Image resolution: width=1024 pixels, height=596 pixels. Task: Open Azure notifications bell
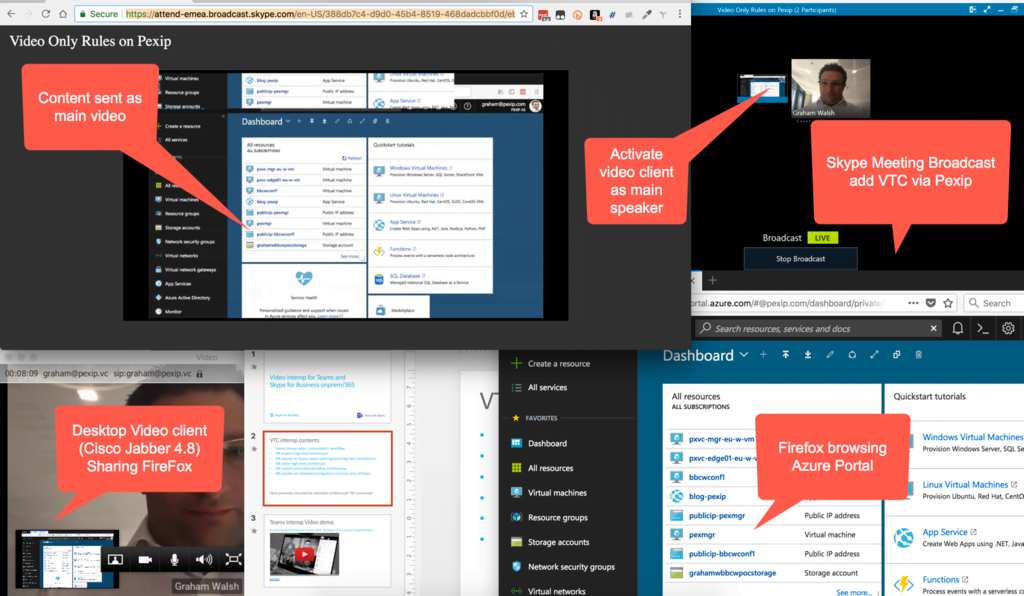(x=957, y=328)
